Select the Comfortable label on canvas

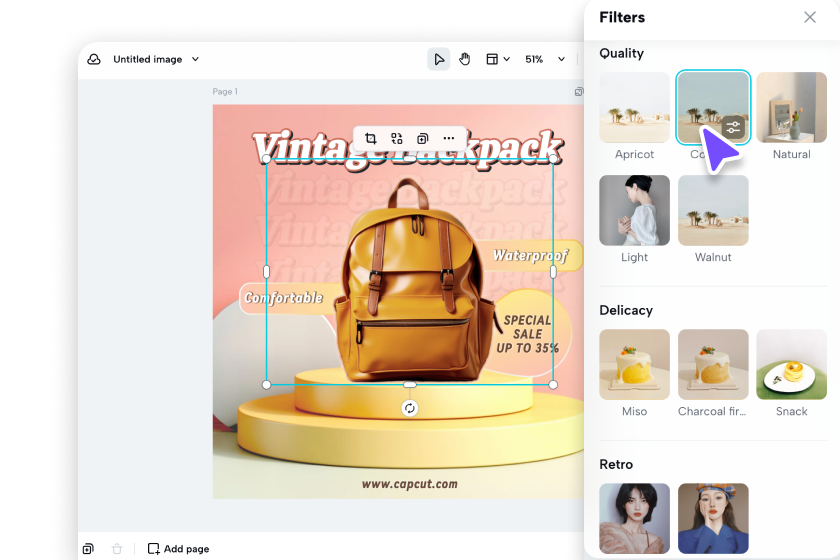(283, 297)
